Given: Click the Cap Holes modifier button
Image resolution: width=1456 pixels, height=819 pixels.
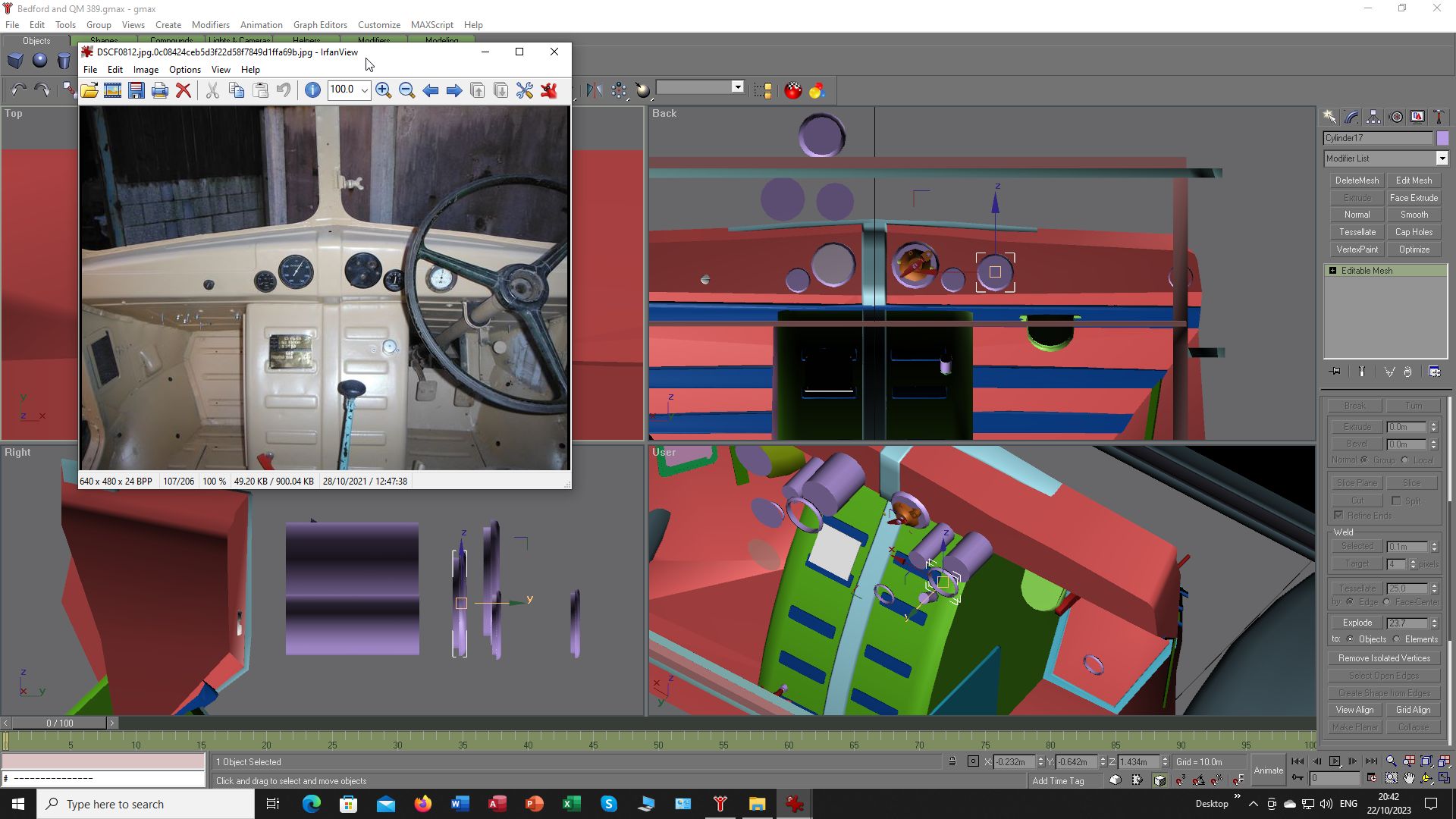Looking at the screenshot, I should [1414, 232].
